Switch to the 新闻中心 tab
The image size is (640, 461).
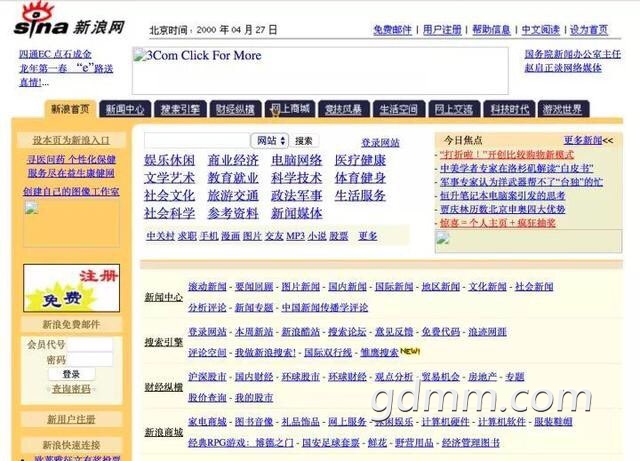pyautogui.click(x=126, y=109)
